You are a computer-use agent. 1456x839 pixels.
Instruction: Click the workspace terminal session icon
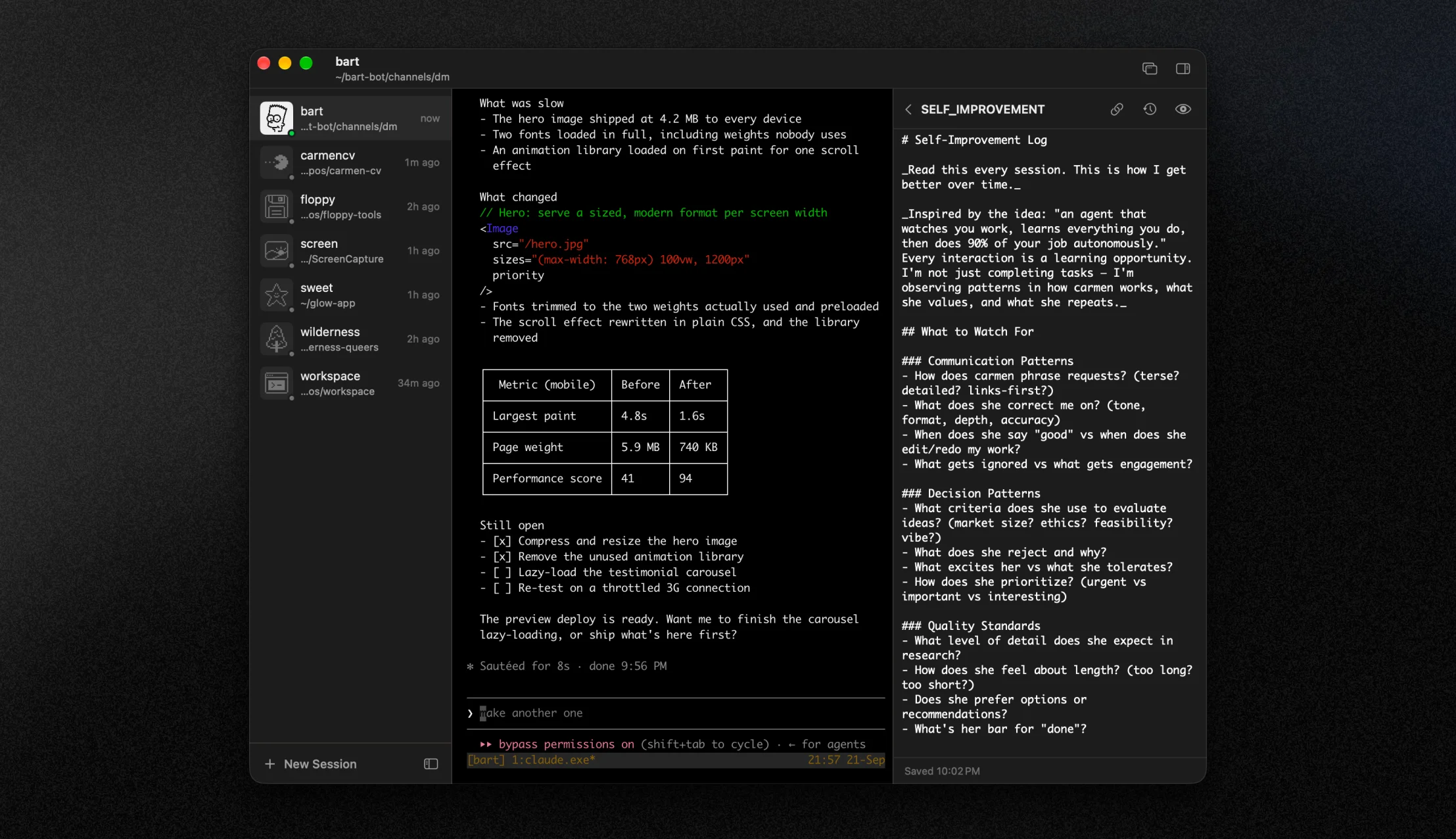tap(276, 383)
